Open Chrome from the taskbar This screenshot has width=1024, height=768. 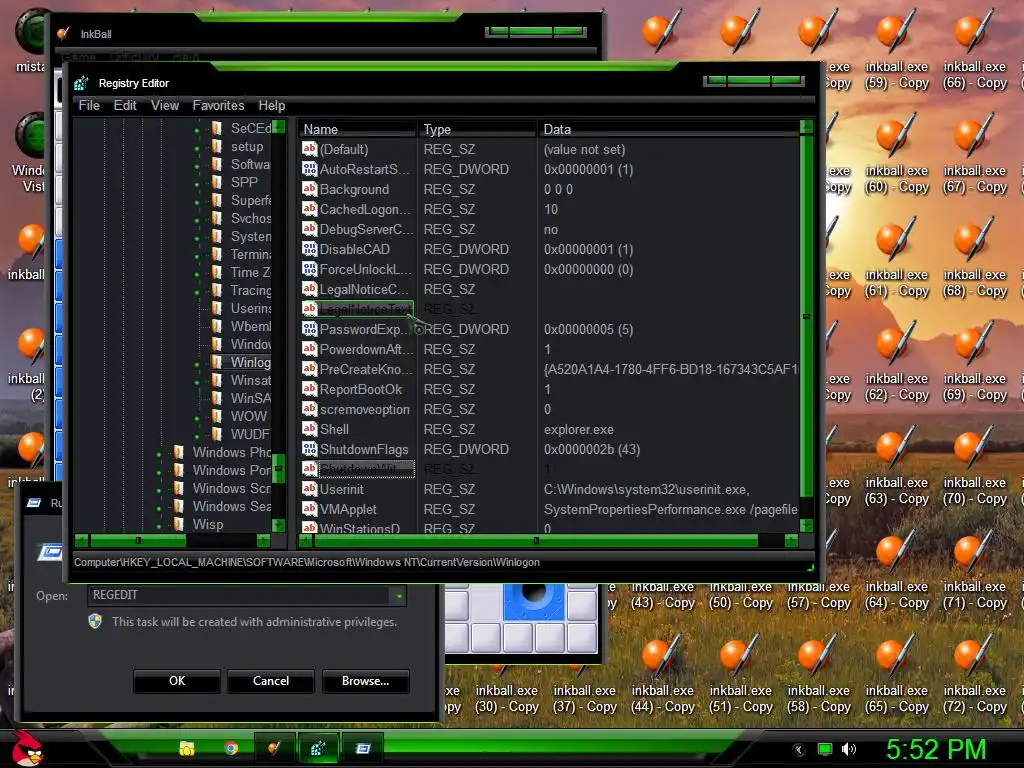[x=231, y=748]
